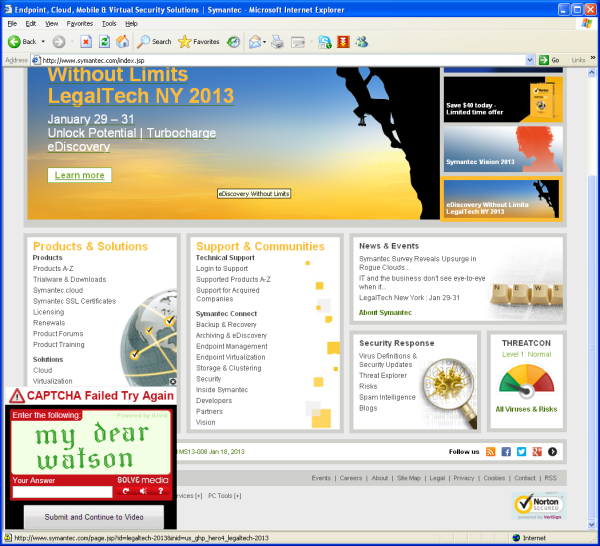
Task: Open the Cookies footer link
Action: (494, 478)
